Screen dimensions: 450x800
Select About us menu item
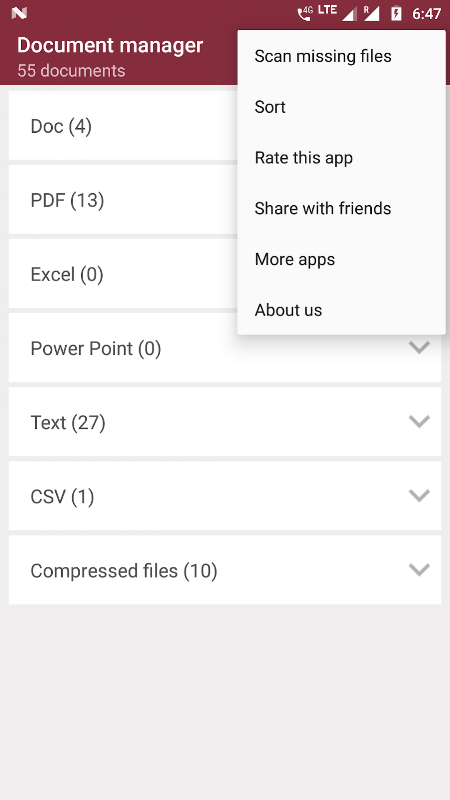point(341,310)
